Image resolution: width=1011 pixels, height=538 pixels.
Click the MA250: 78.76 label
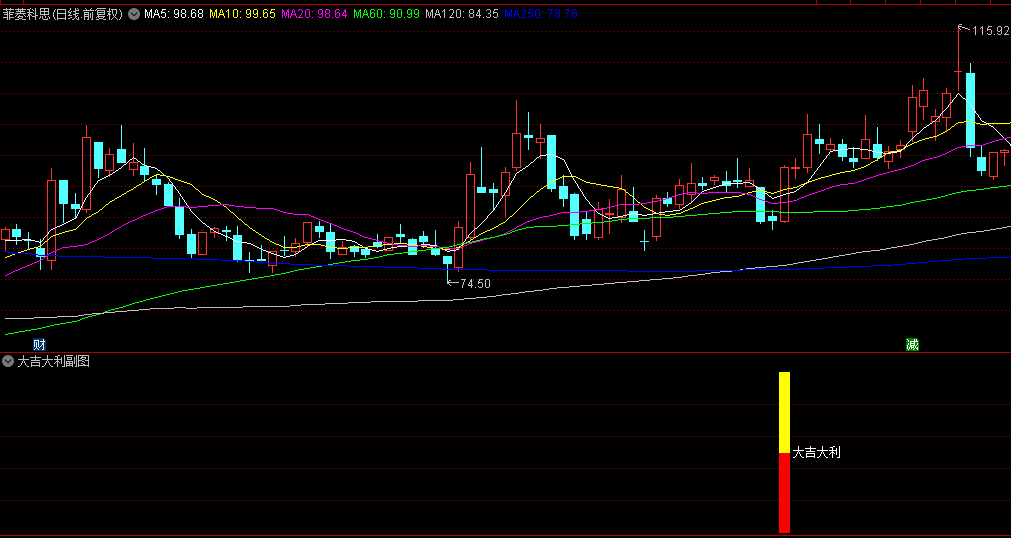click(541, 14)
